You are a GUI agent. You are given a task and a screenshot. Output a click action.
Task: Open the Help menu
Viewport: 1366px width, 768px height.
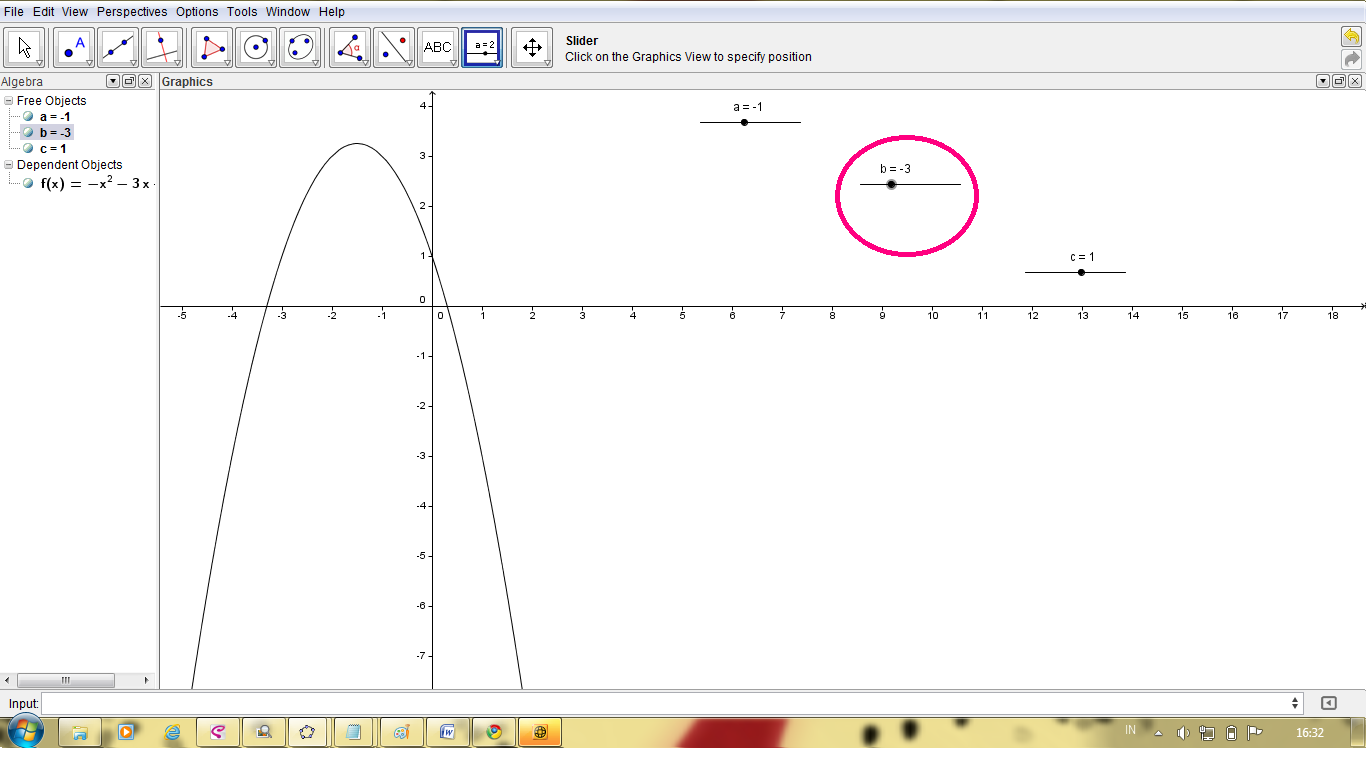click(332, 12)
